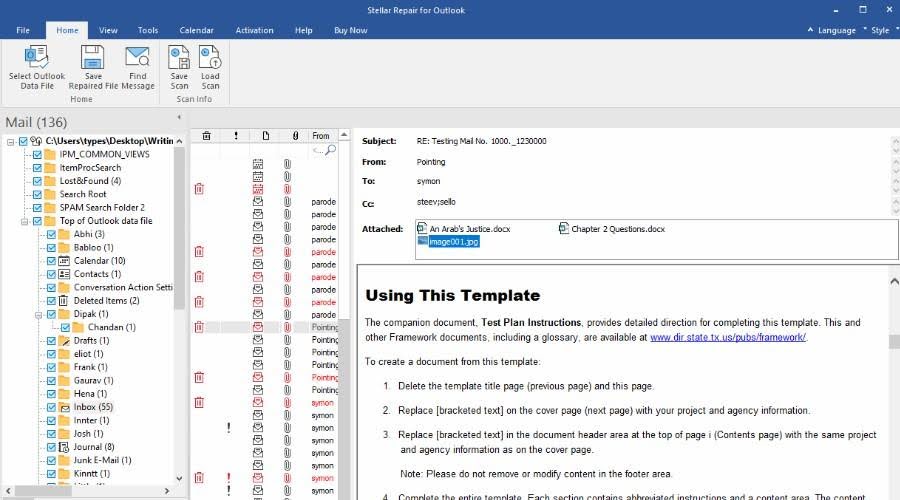Sort by attachment paperclip column header

pos(295,135)
